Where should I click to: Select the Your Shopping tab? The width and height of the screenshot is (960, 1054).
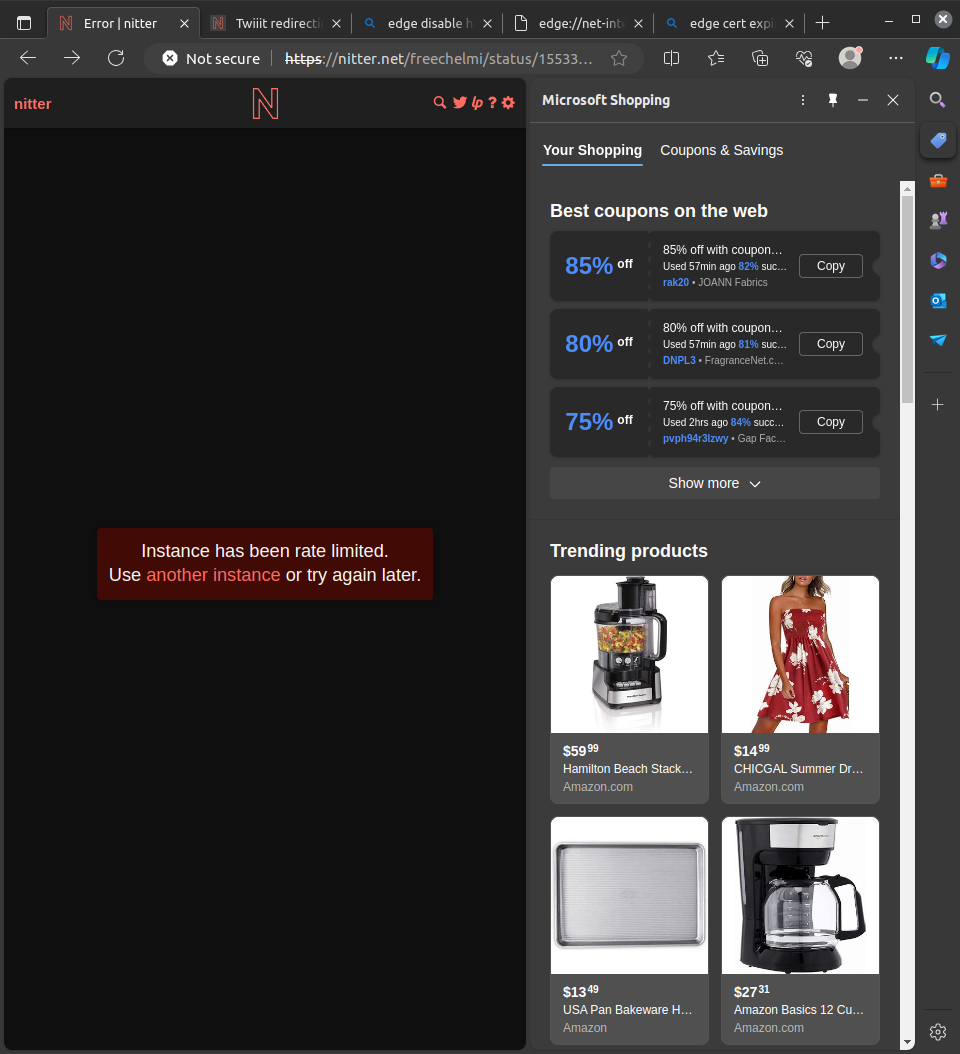592,151
